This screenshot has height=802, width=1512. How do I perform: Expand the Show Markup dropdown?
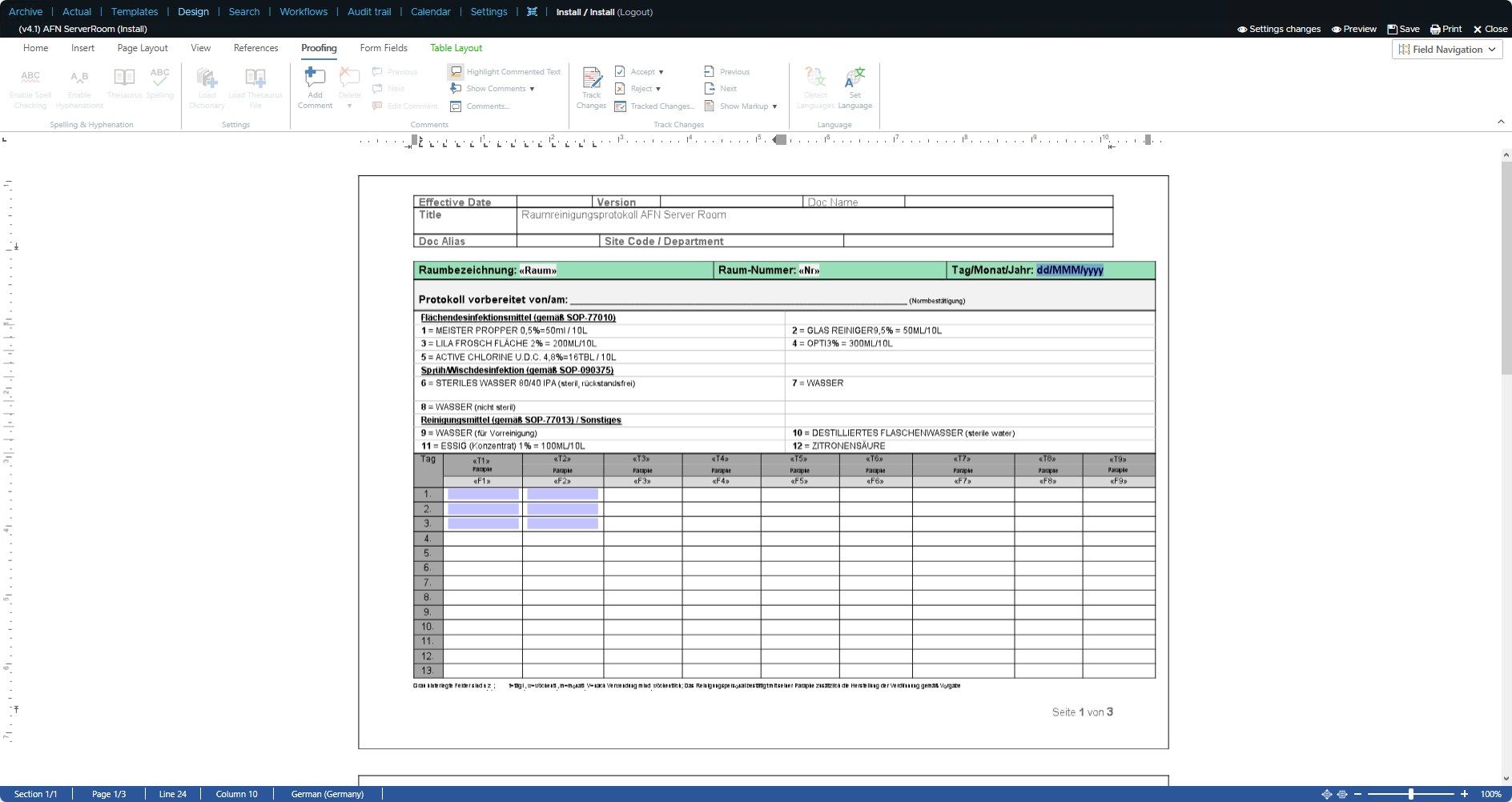pyautogui.click(x=774, y=106)
